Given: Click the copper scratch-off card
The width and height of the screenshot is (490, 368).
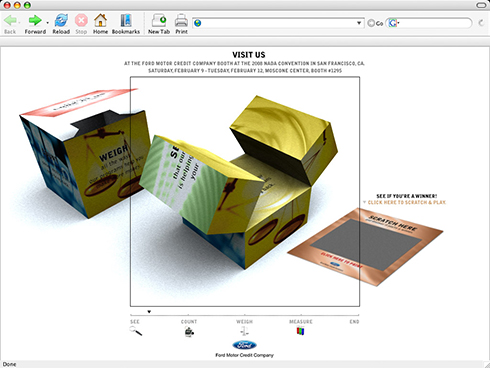Looking at the screenshot, I should (365, 246).
